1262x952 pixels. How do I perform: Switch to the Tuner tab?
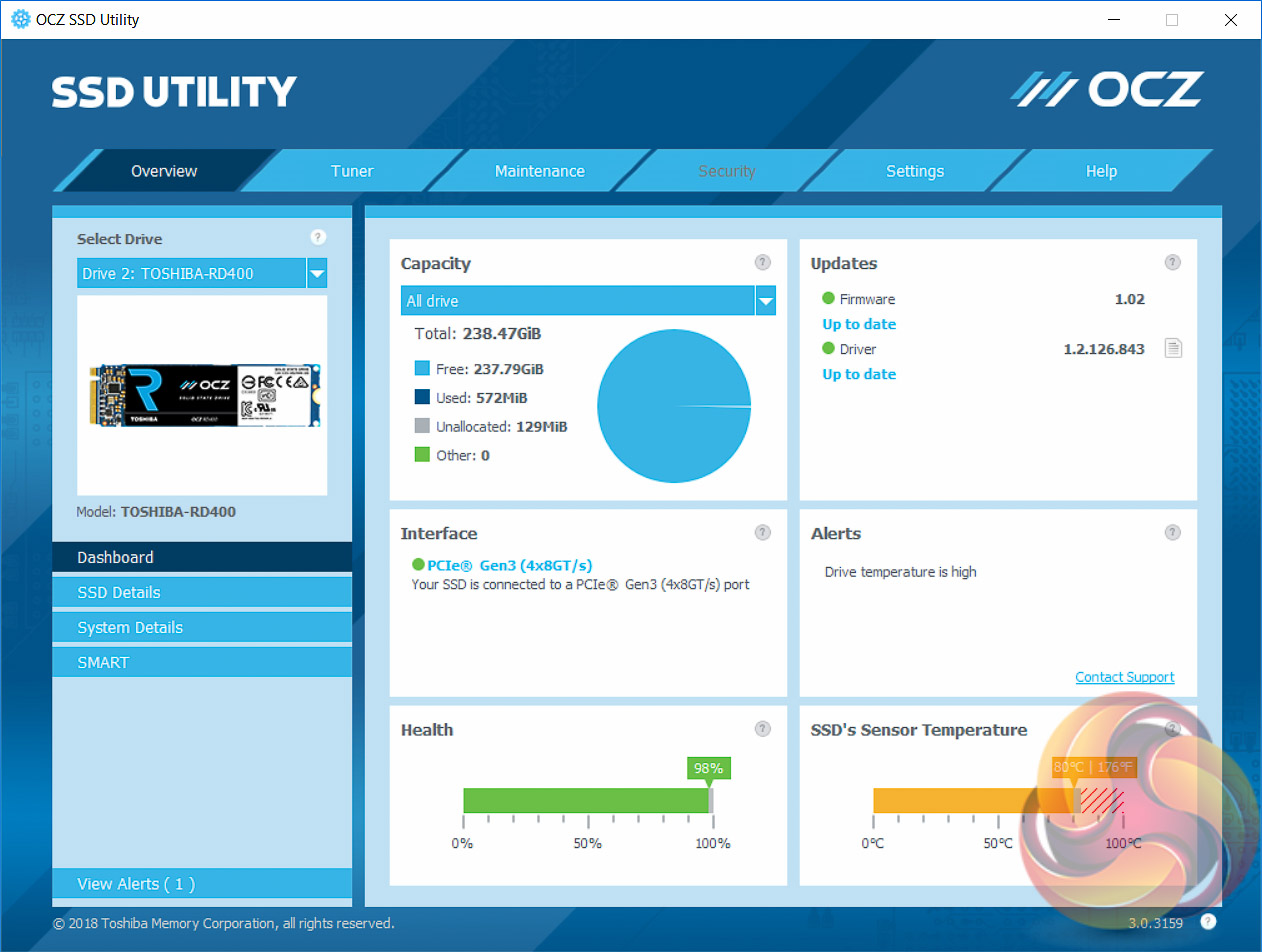(x=352, y=171)
